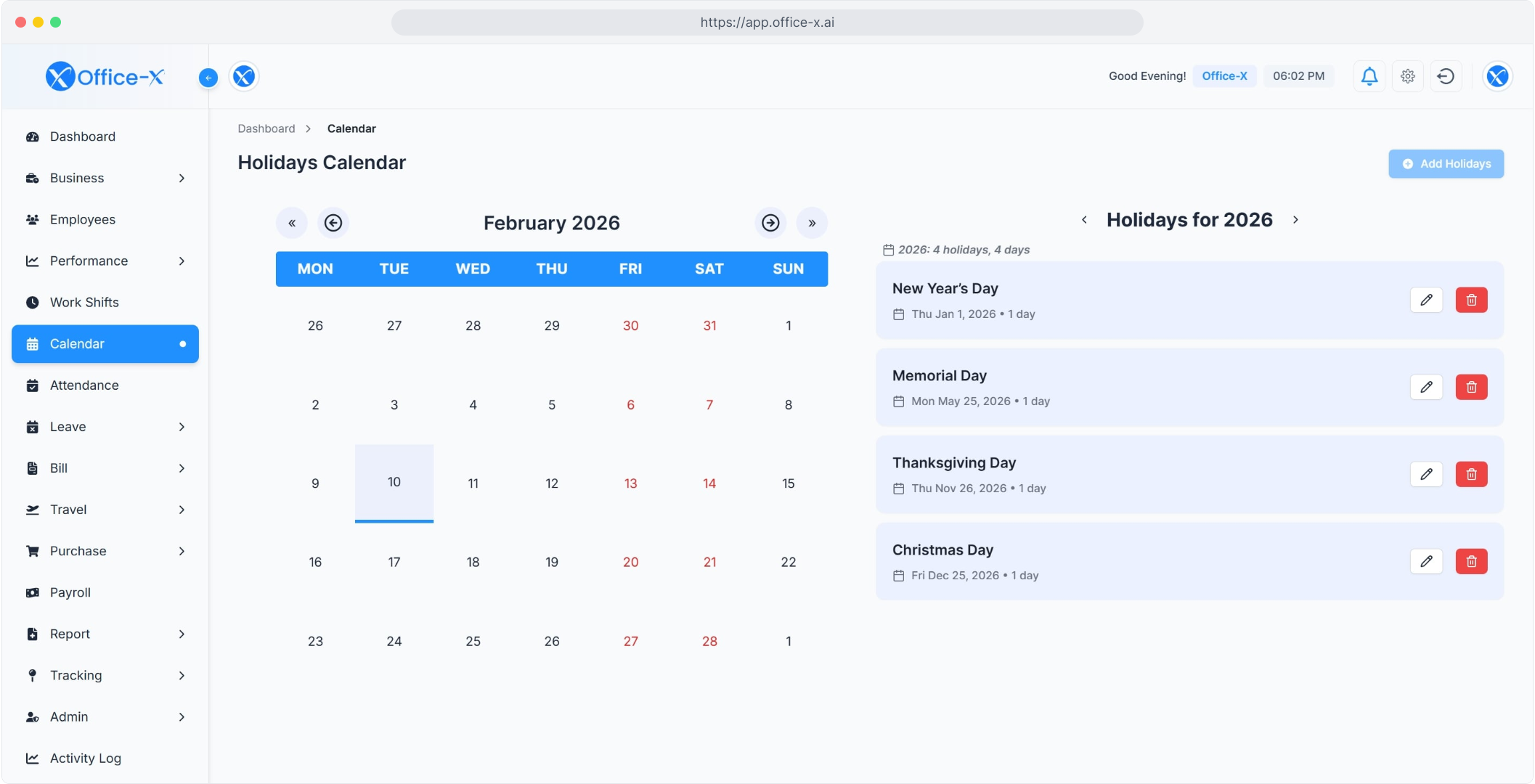Select the Work Shifts icon in sidebar

click(x=33, y=302)
